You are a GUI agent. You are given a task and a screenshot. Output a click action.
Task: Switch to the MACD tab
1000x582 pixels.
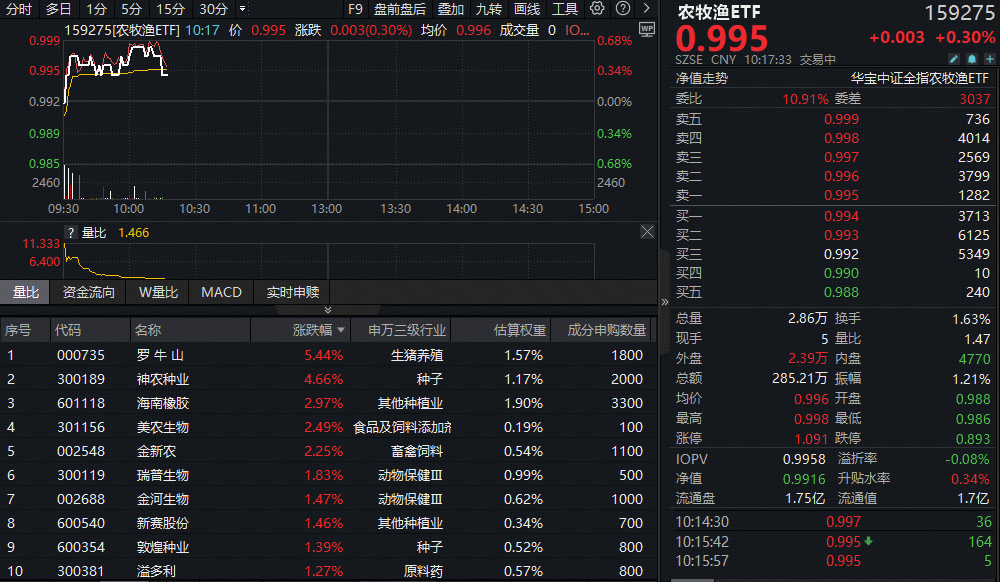(220, 292)
